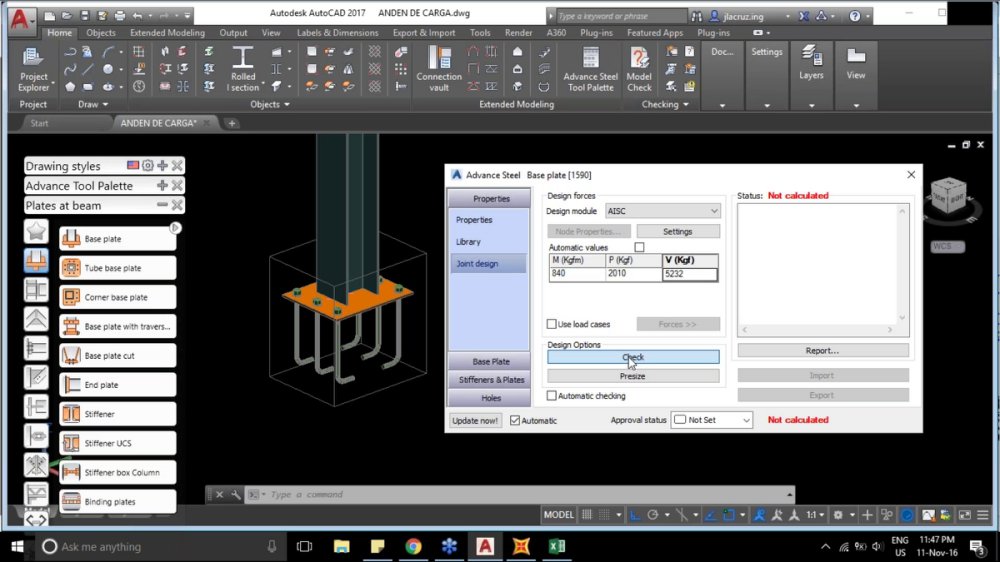
Task: Toggle the grid display in status bar
Action: (x=587, y=515)
